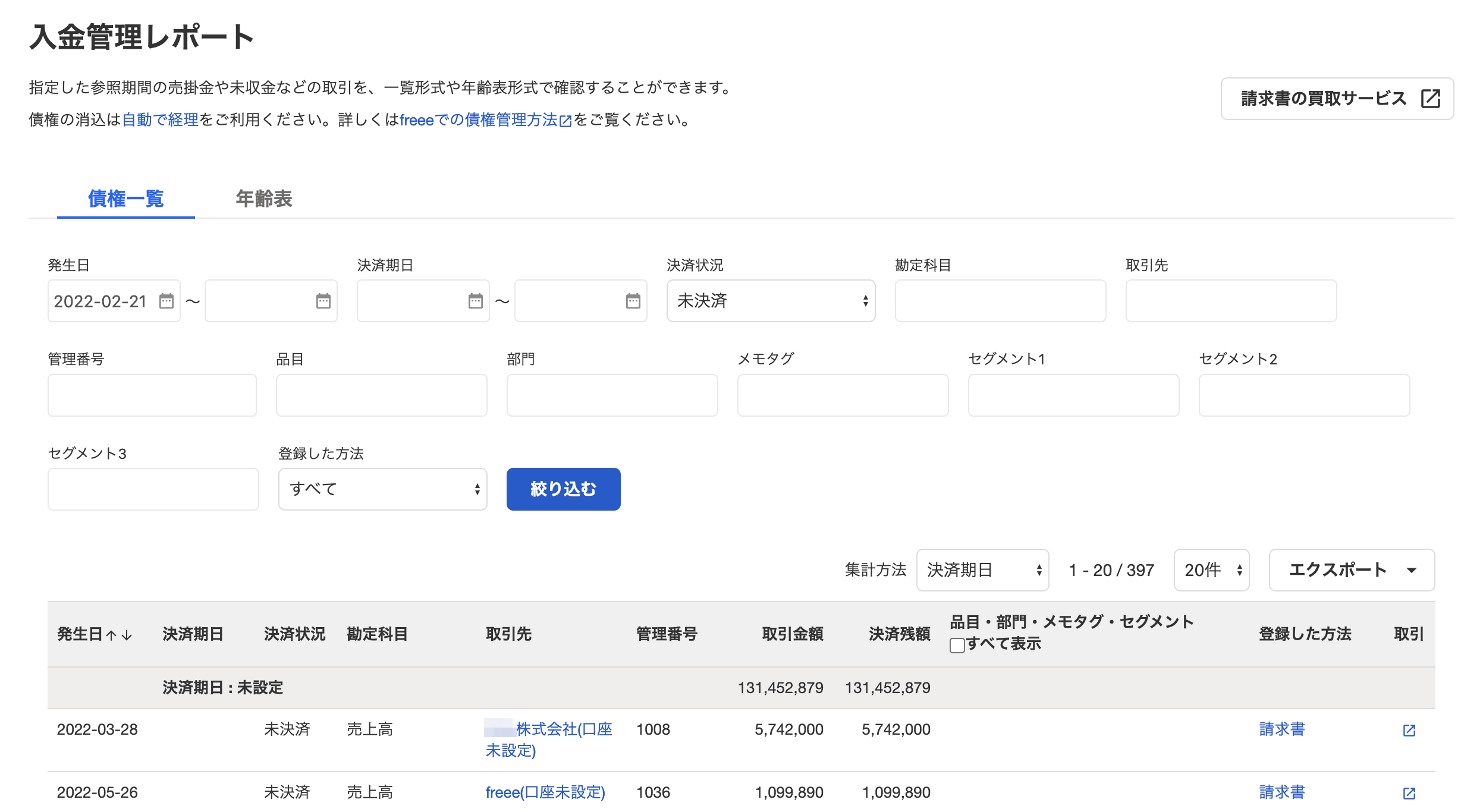Click 取引金額 column header
Screen dimensions: 1483x812
click(792, 634)
